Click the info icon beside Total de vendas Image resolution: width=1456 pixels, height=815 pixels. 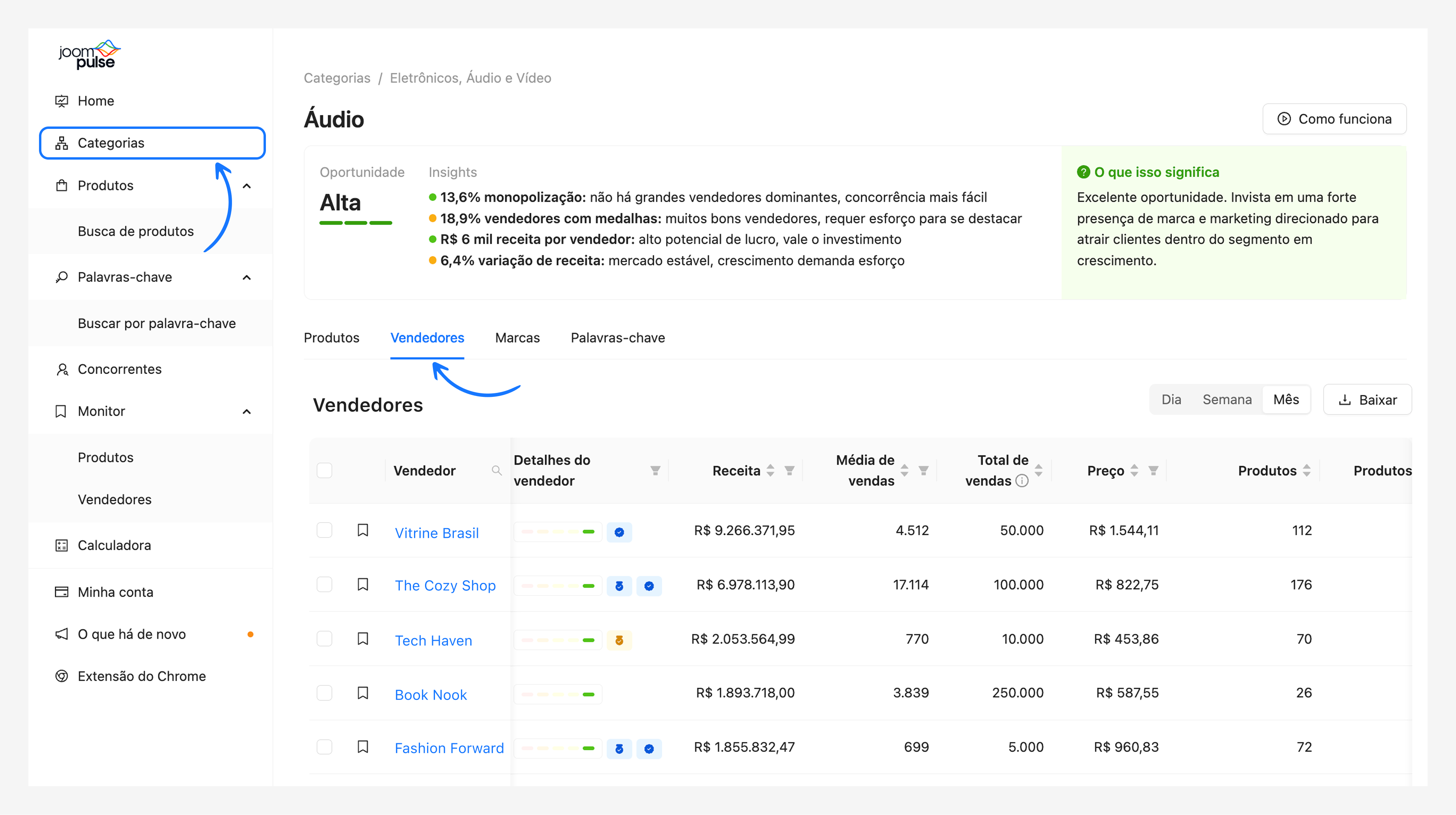(x=1022, y=481)
